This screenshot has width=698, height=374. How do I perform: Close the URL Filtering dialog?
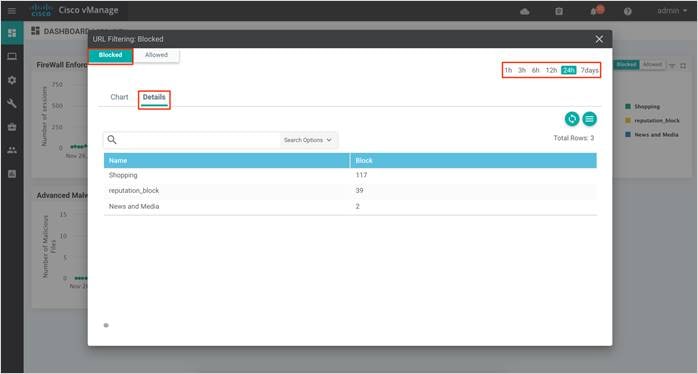point(599,39)
